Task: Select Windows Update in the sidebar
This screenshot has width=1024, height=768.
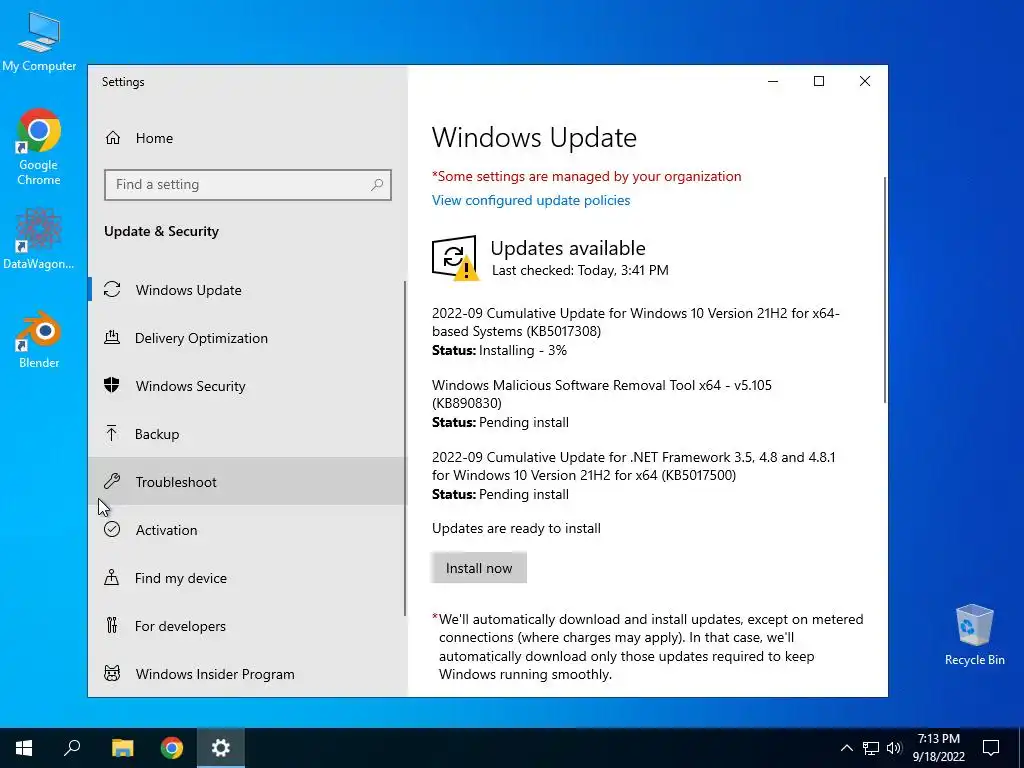Action: 247,289
